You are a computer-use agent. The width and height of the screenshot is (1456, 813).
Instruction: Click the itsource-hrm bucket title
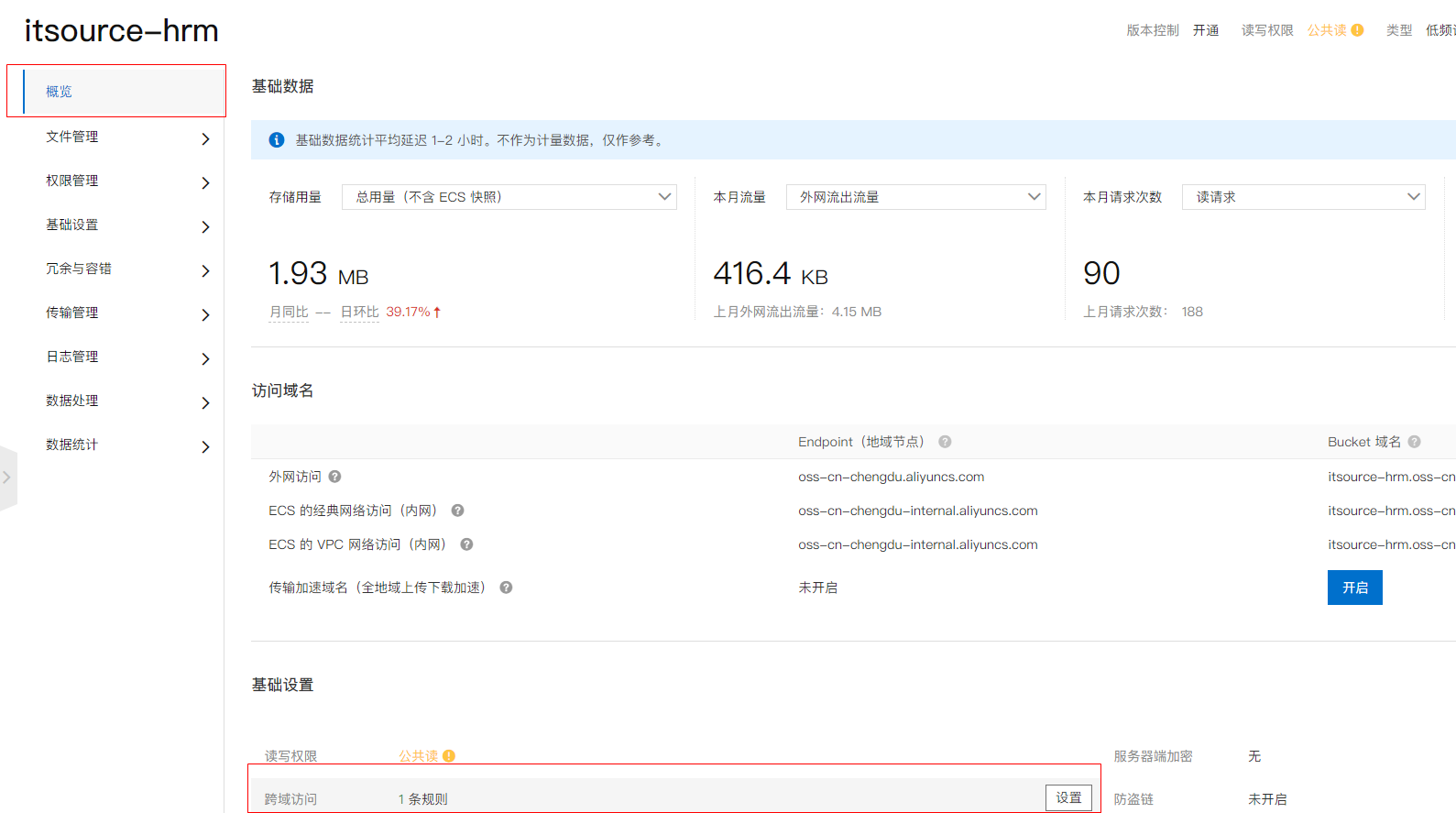click(x=121, y=31)
